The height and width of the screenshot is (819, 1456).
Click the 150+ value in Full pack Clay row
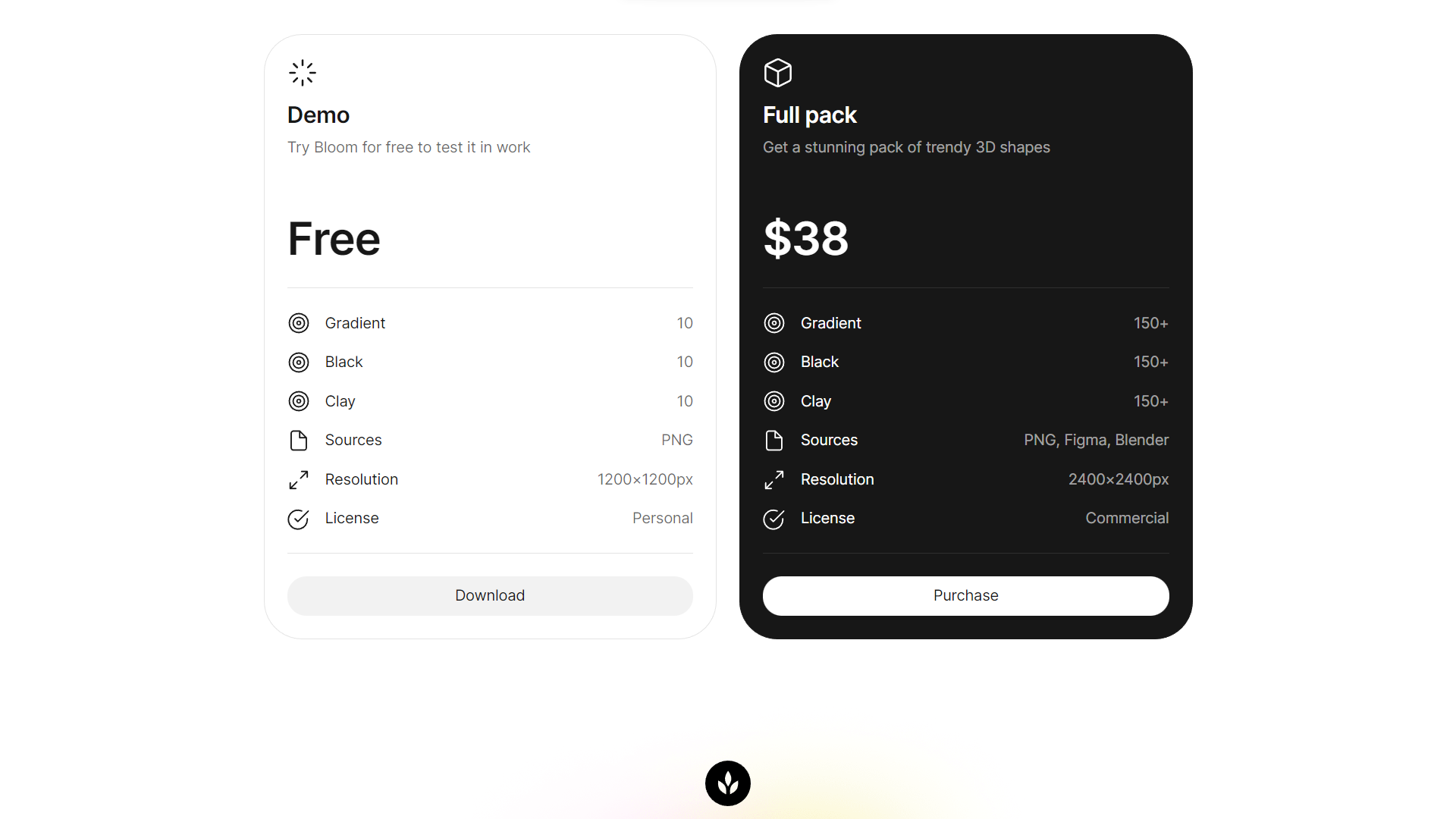coord(1151,401)
